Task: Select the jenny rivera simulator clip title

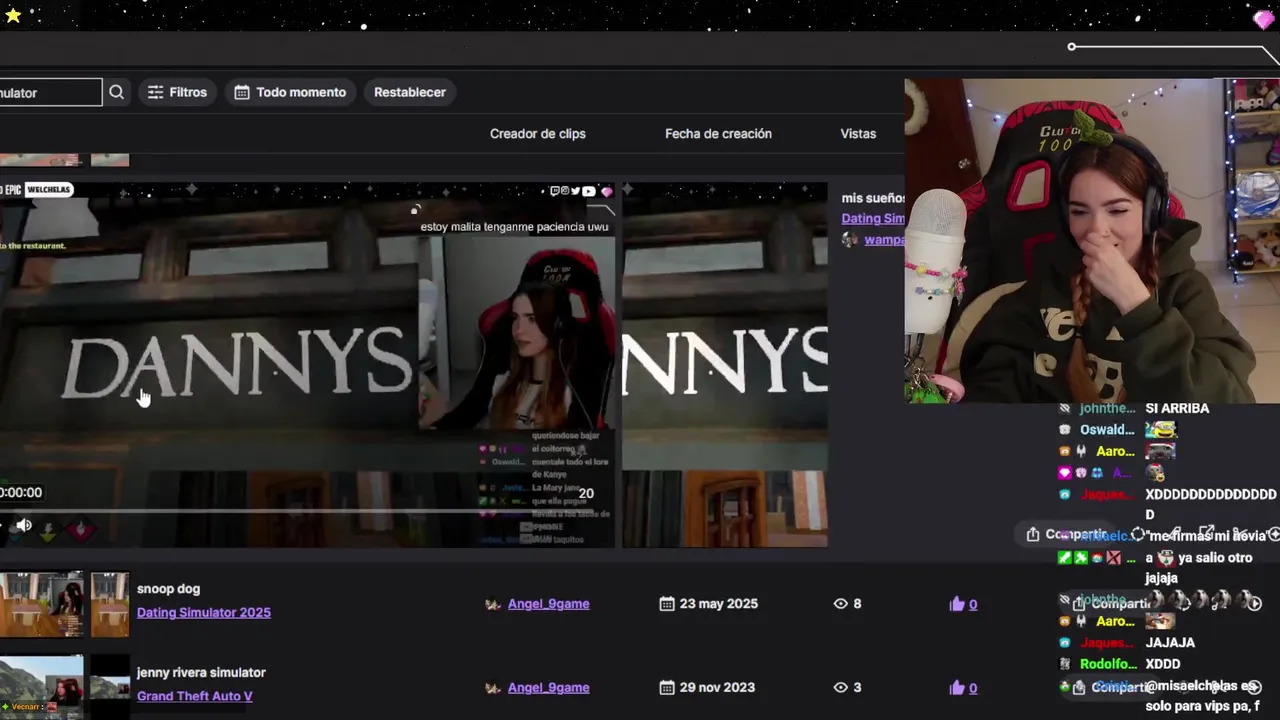Action: [201, 673]
